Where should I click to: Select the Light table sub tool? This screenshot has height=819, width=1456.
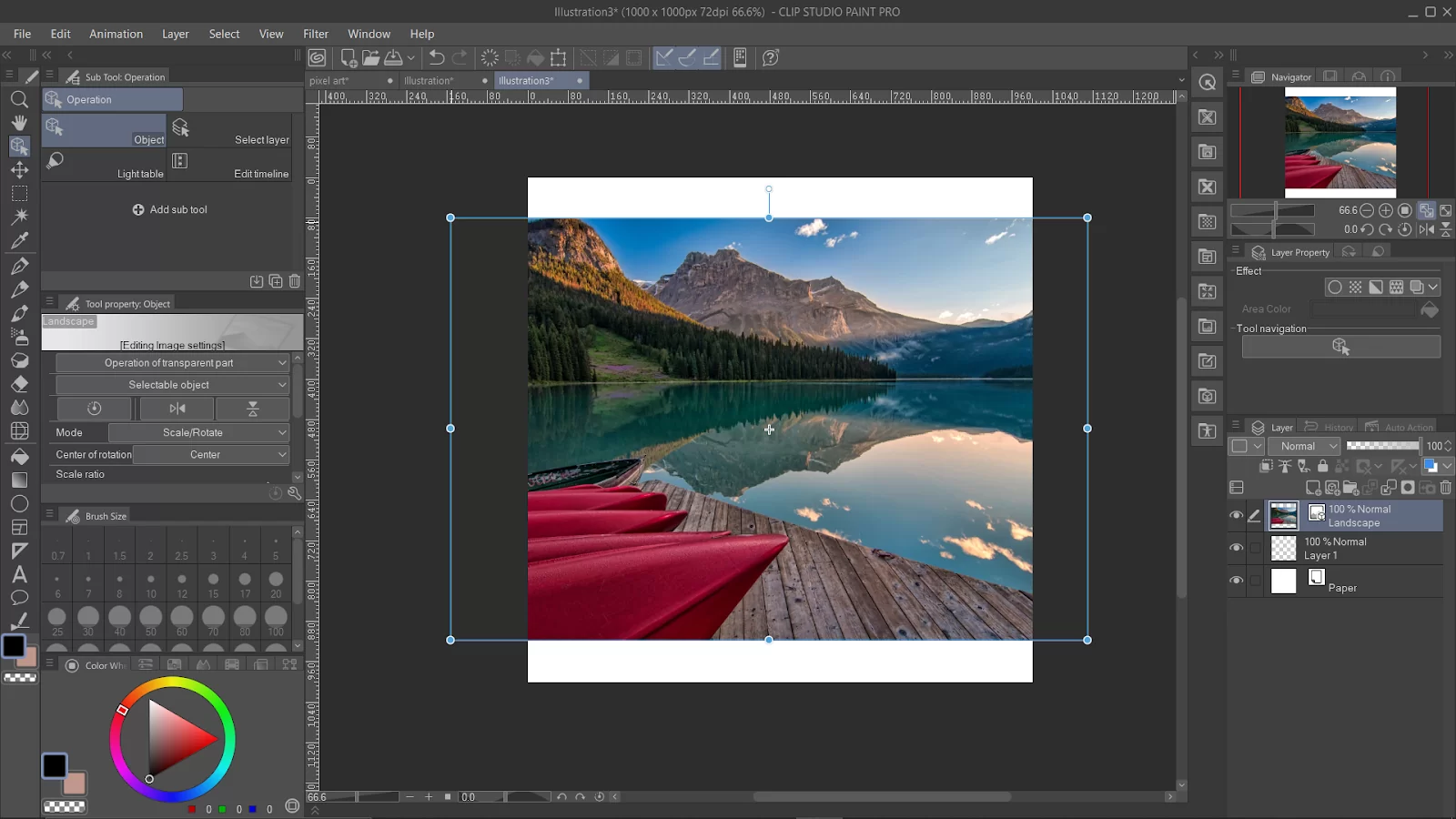104,166
